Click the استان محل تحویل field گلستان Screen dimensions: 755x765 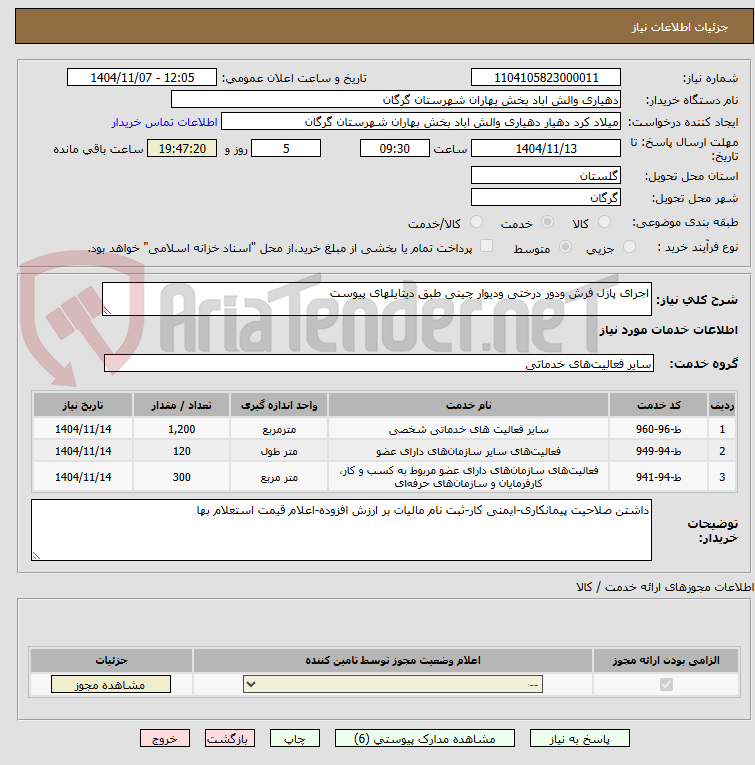pos(546,175)
